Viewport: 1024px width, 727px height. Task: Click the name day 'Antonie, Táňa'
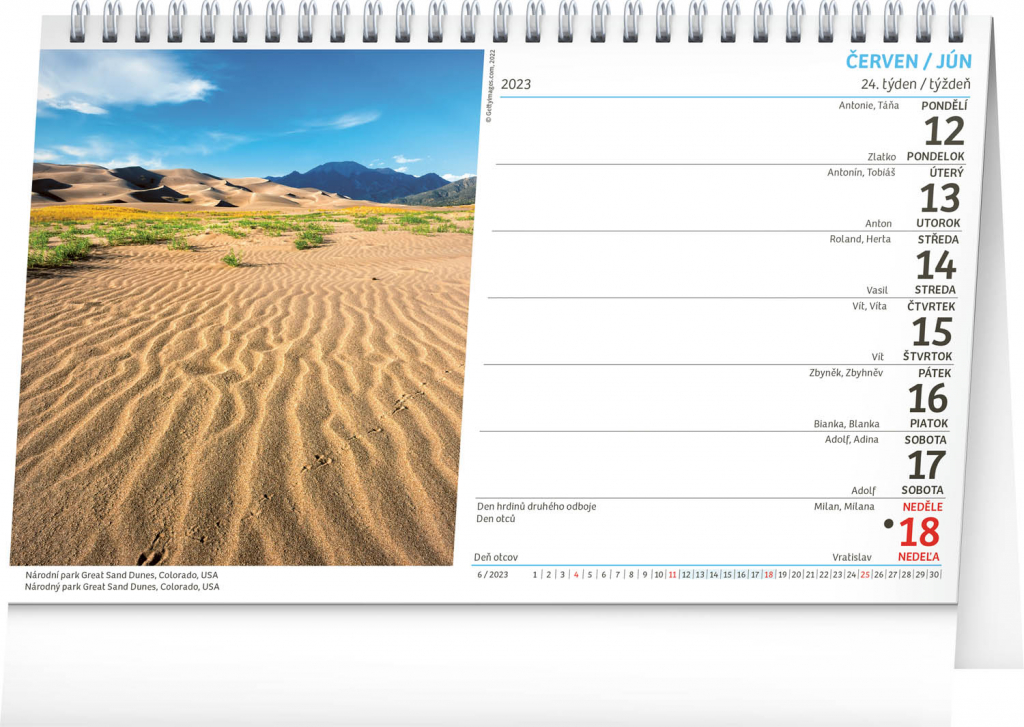tap(869, 105)
